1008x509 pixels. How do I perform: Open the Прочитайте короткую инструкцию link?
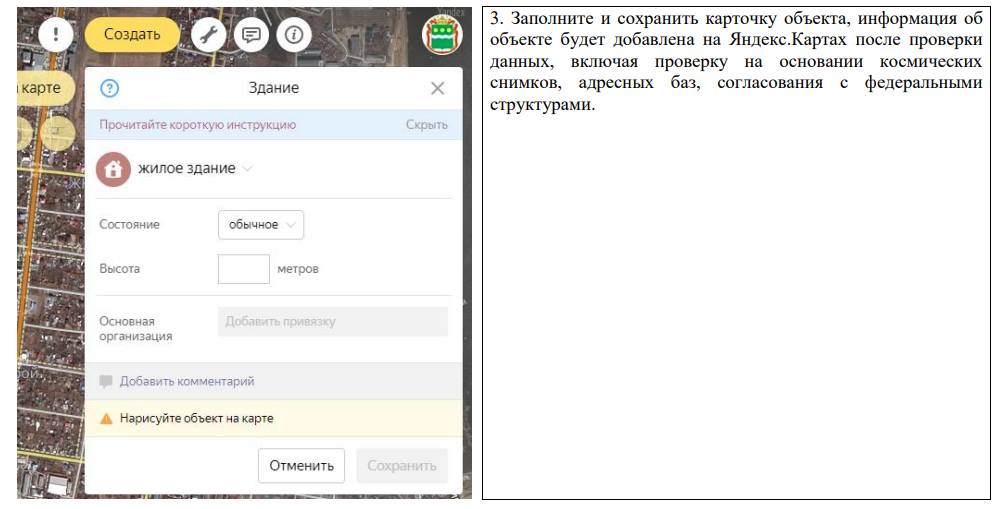(197, 125)
